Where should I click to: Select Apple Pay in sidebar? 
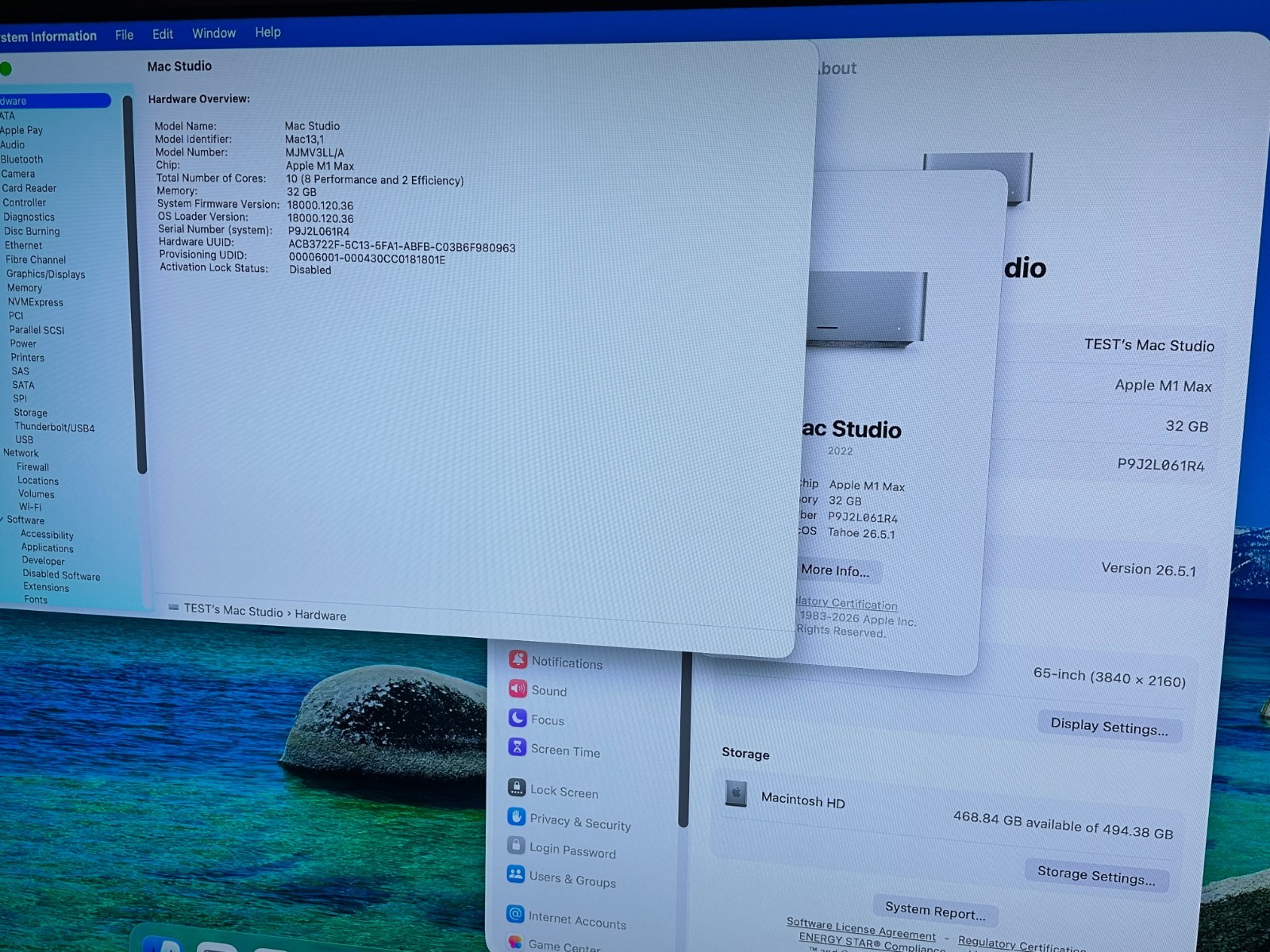coord(21,130)
